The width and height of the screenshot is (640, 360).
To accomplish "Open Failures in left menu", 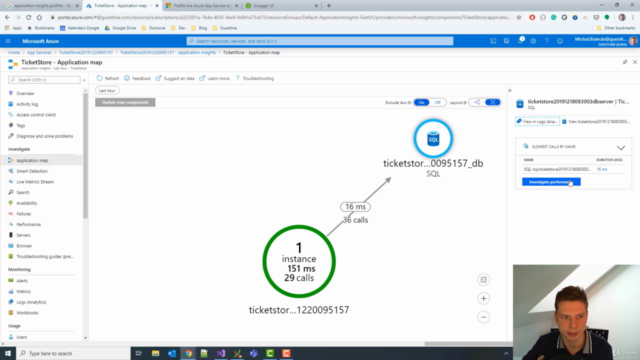I will click(23, 214).
